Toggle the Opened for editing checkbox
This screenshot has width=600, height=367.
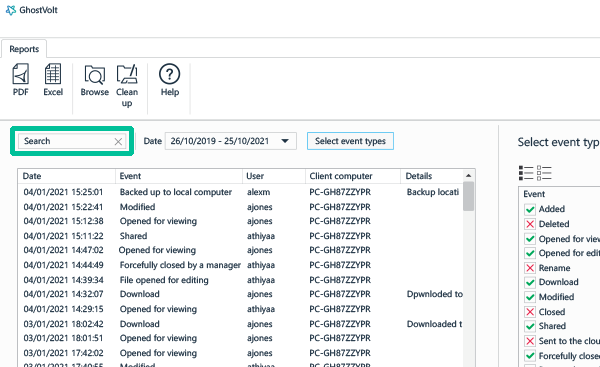click(x=530, y=253)
